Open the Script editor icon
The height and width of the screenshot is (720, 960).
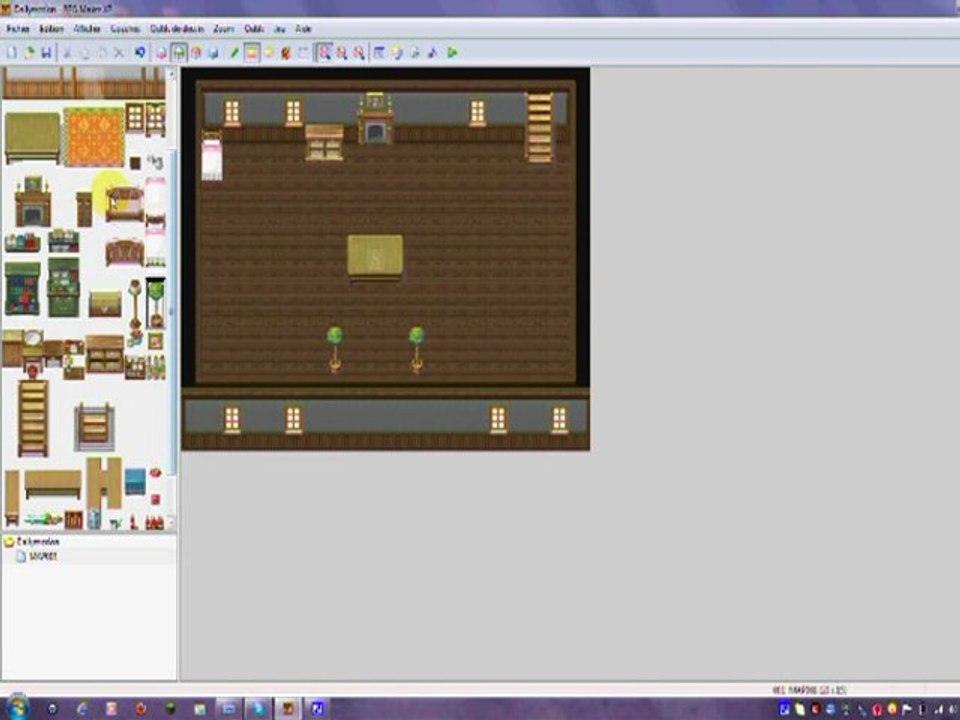(x=415, y=53)
